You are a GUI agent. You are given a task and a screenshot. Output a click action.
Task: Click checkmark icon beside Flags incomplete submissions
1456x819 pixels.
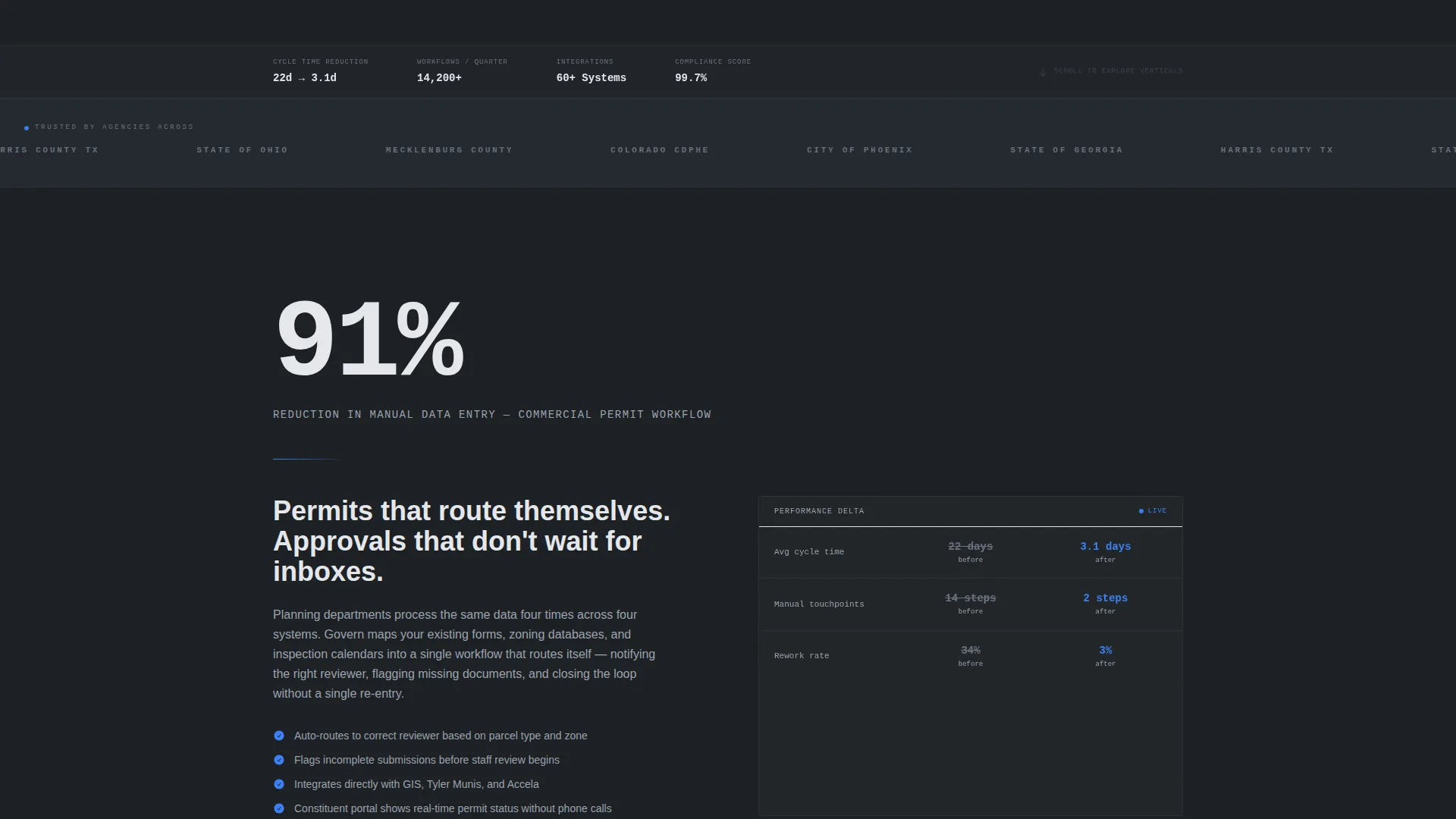[279, 760]
